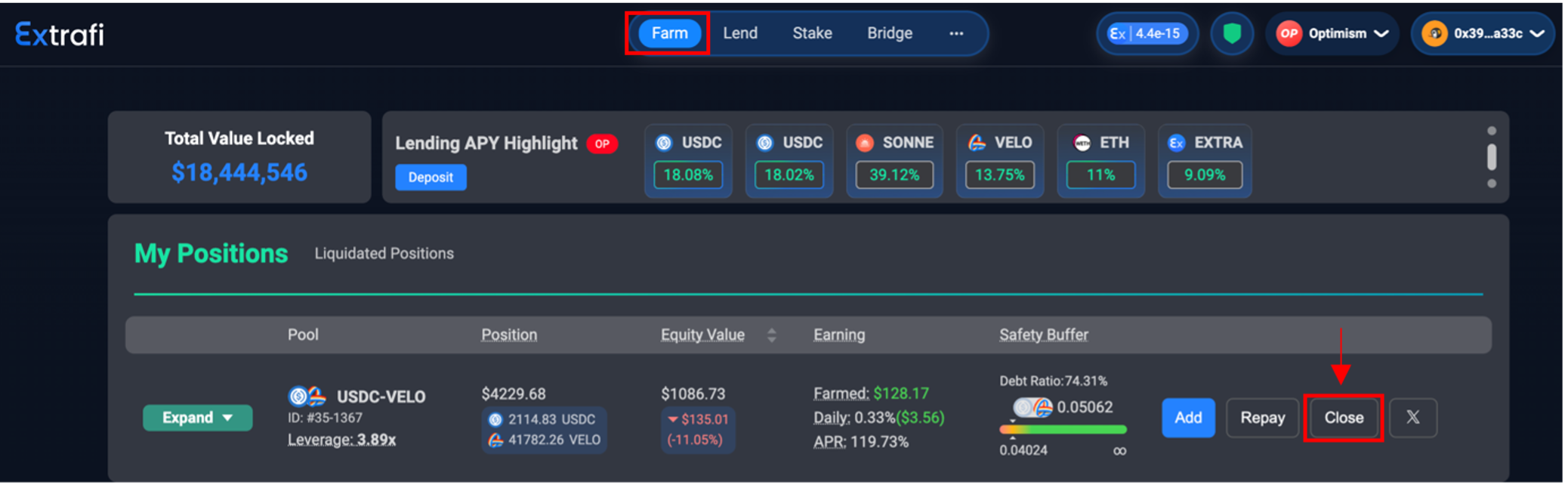Toggle the safety buffer price pair switch
The width and height of the screenshot is (1568, 488).
point(1032,408)
